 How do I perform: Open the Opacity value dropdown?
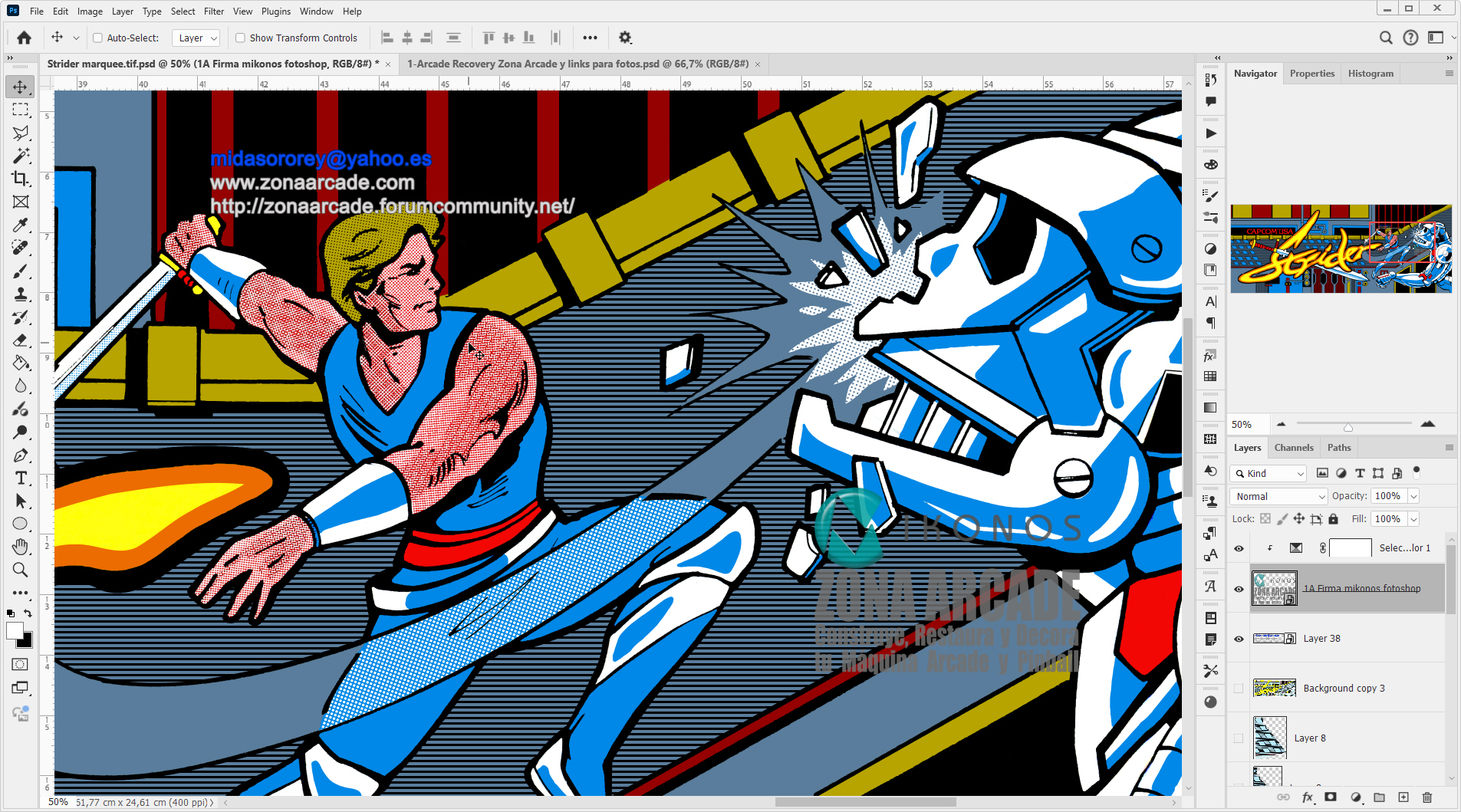point(1412,496)
